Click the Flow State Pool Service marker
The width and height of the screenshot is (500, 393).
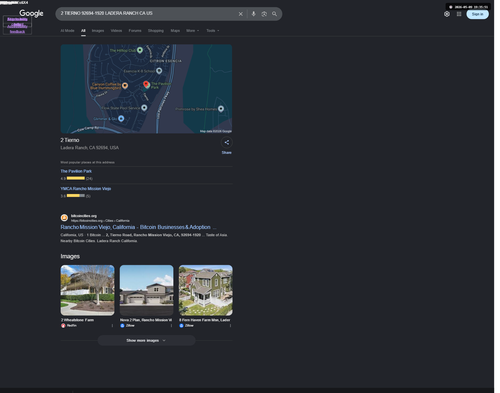pyautogui.click(x=144, y=108)
